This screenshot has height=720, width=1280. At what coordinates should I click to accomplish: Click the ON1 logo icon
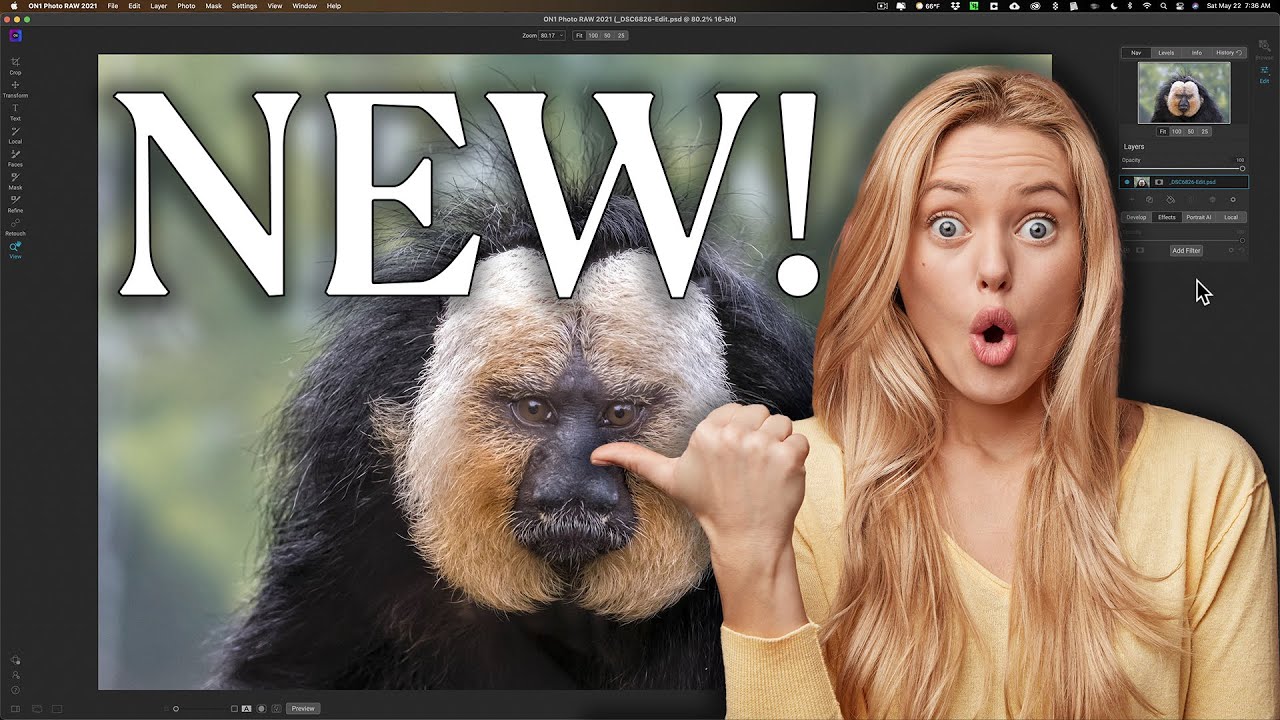[x=15, y=35]
